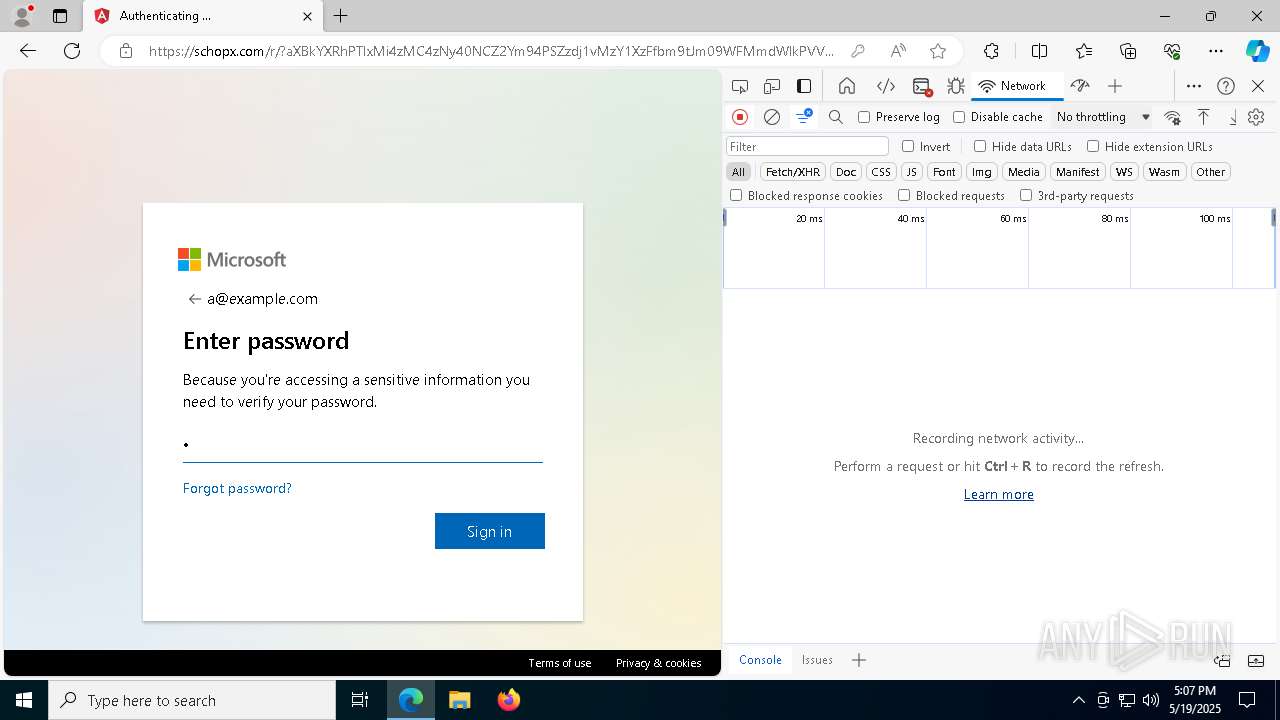Open Terms of use link

pyautogui.click(x=560, y=663)
